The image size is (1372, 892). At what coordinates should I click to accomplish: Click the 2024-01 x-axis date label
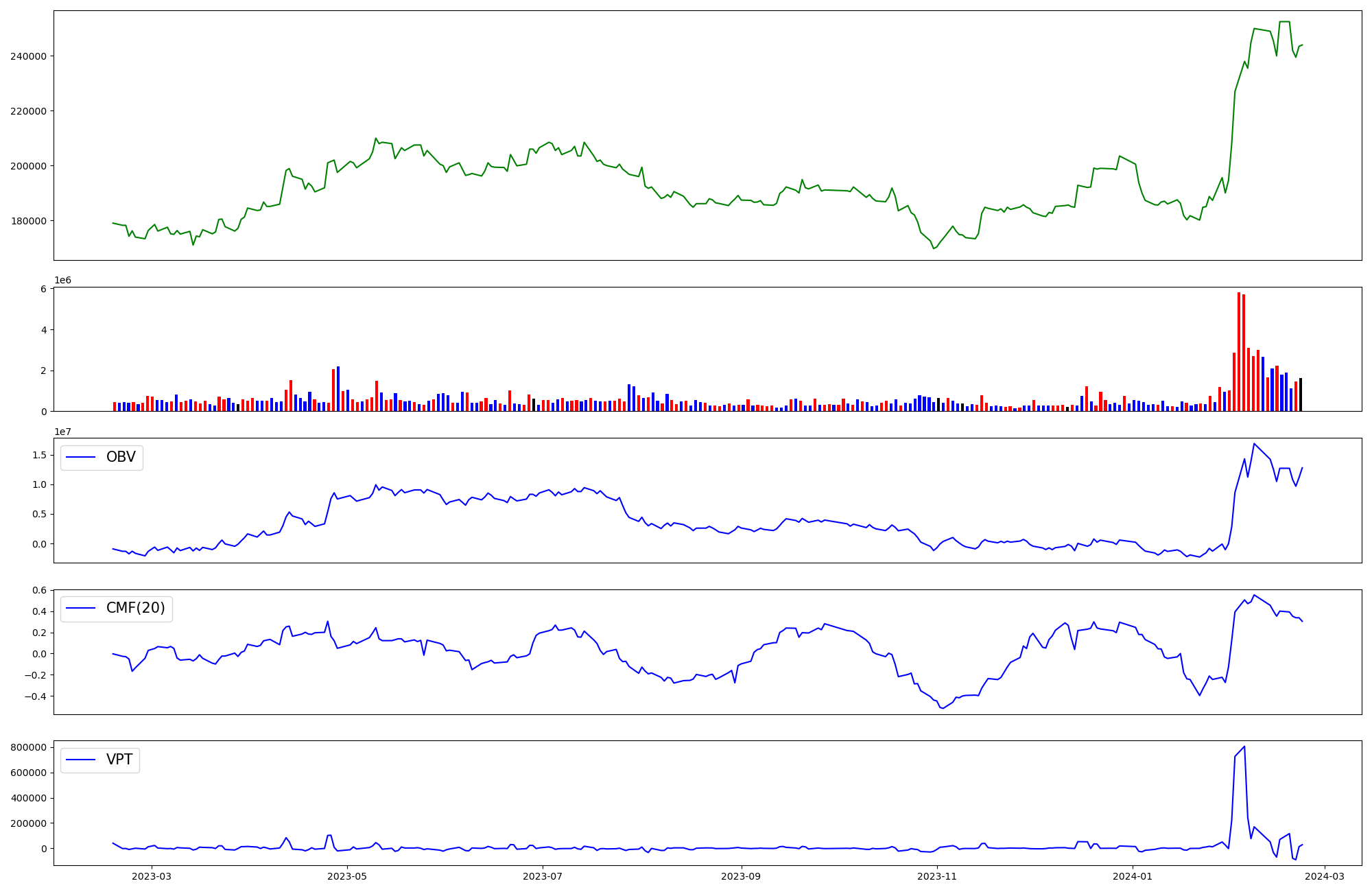1133,876
